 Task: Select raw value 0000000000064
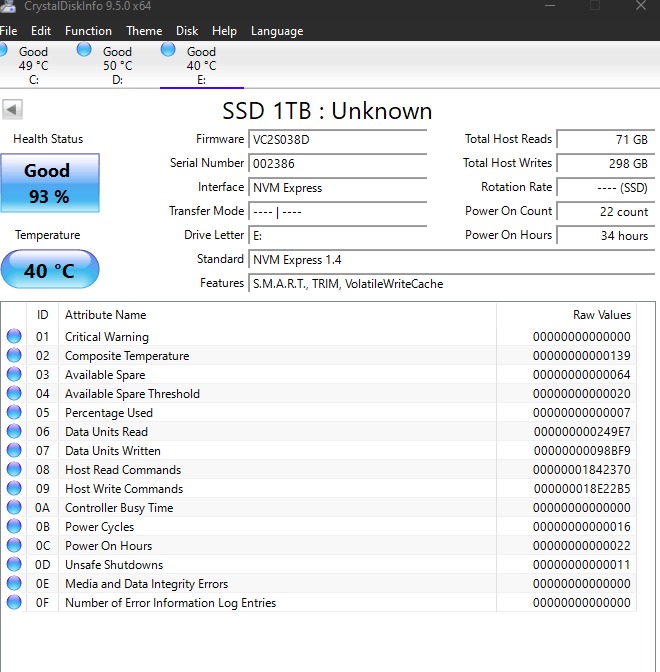coord(582,375)
